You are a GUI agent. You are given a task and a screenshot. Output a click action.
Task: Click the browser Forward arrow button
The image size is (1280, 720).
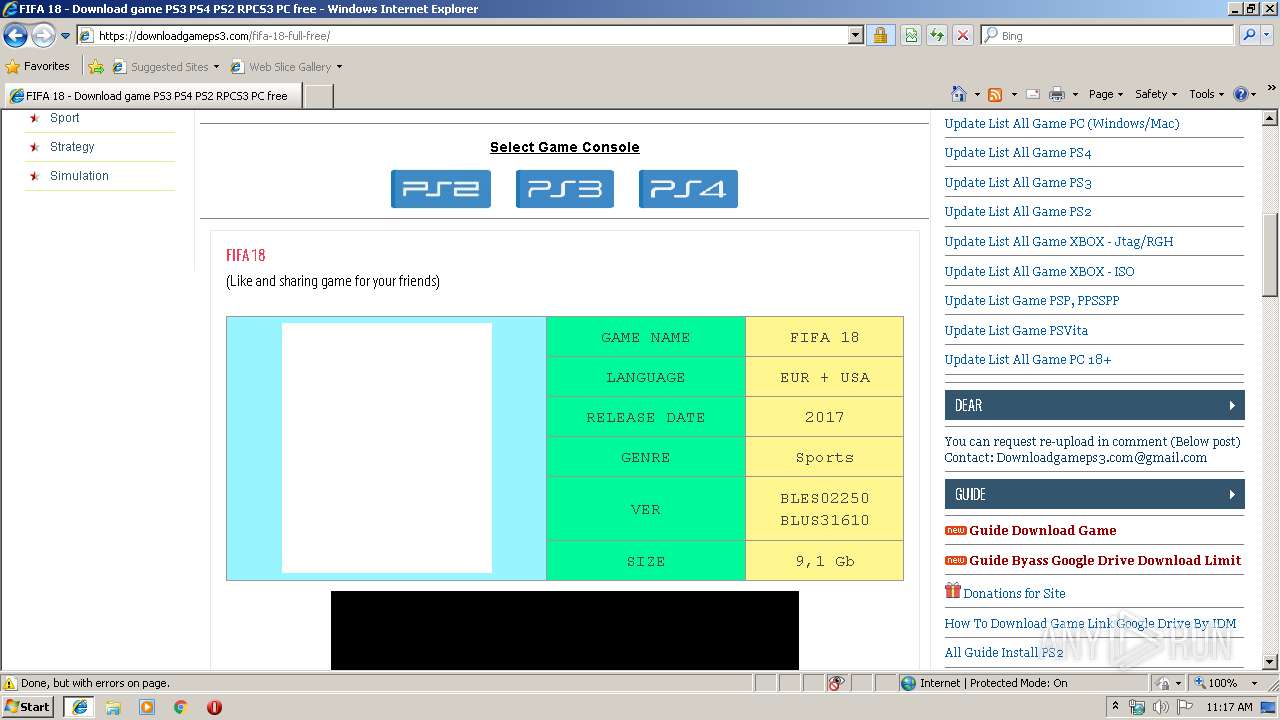click(x=43, y=35)
